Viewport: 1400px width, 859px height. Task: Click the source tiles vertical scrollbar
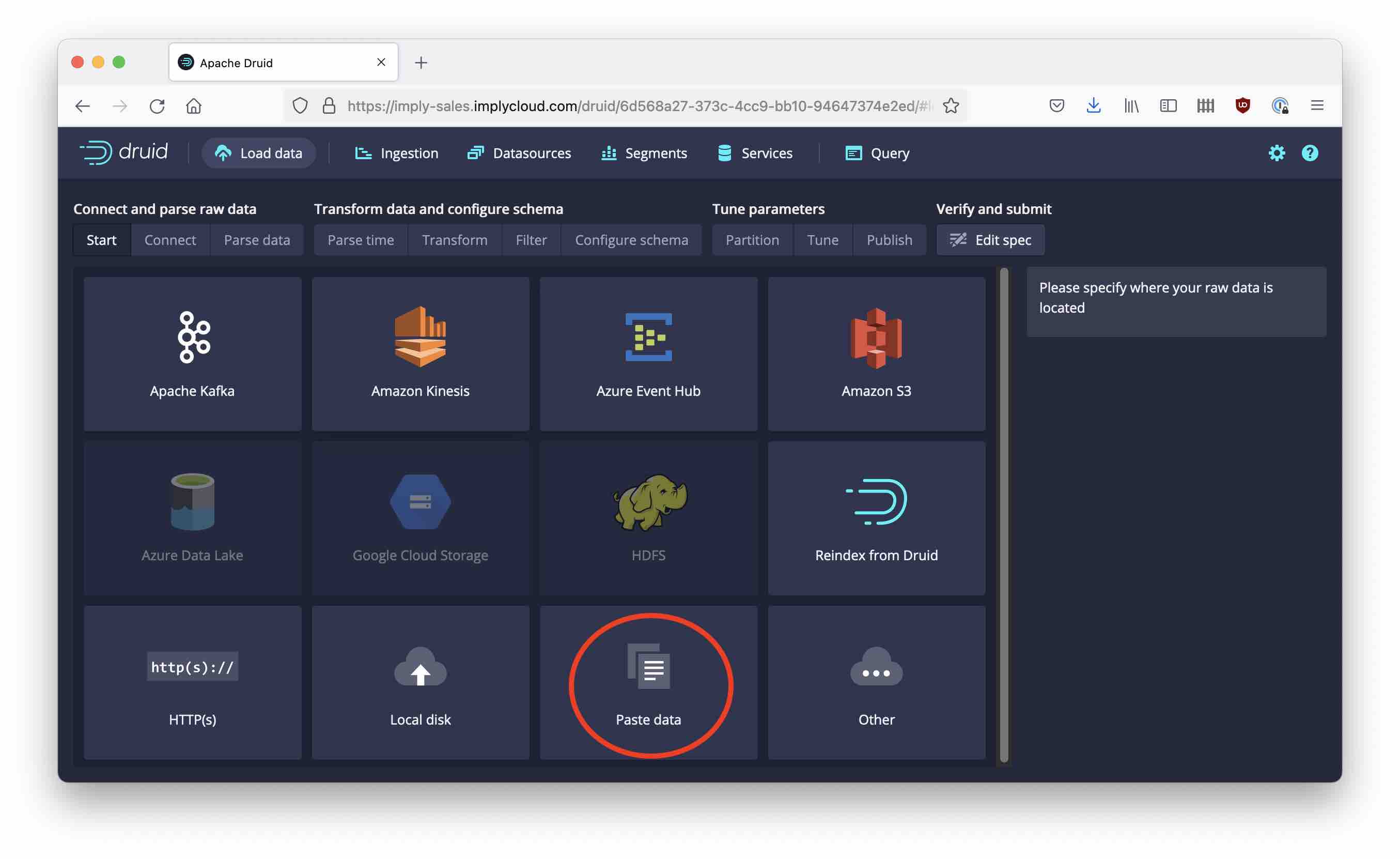(1003, 514)
